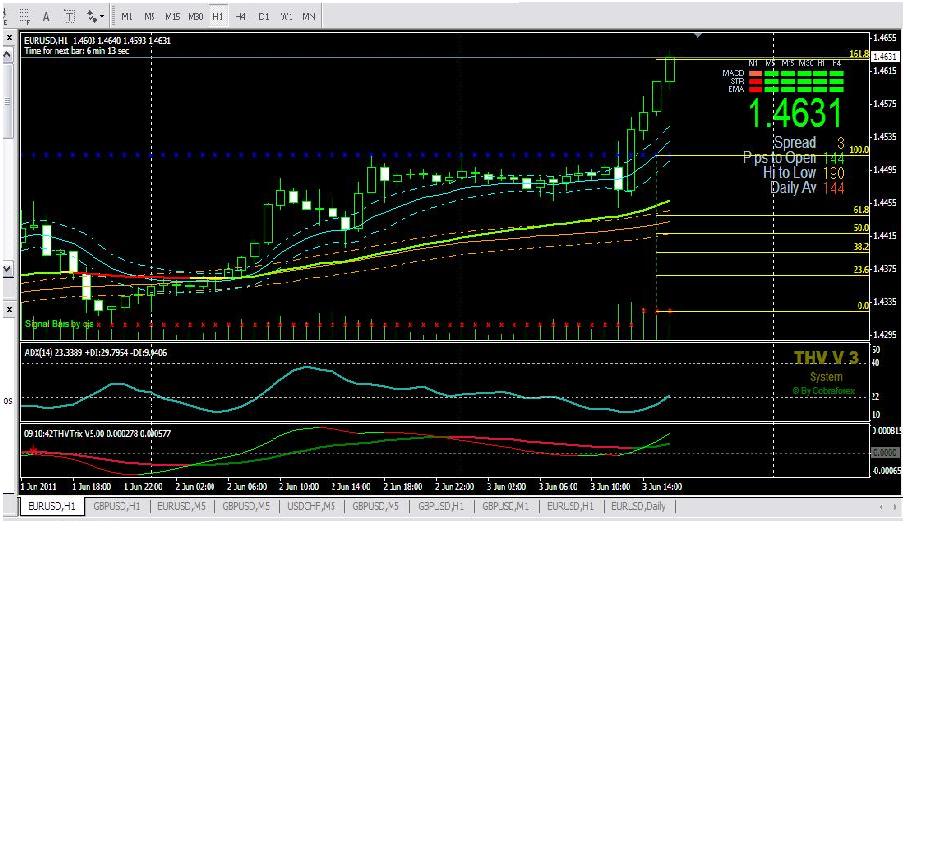Screen dimensions: 950x850
Task: Open the arrows objects dropdown
Action: click(x=95, y=17)
